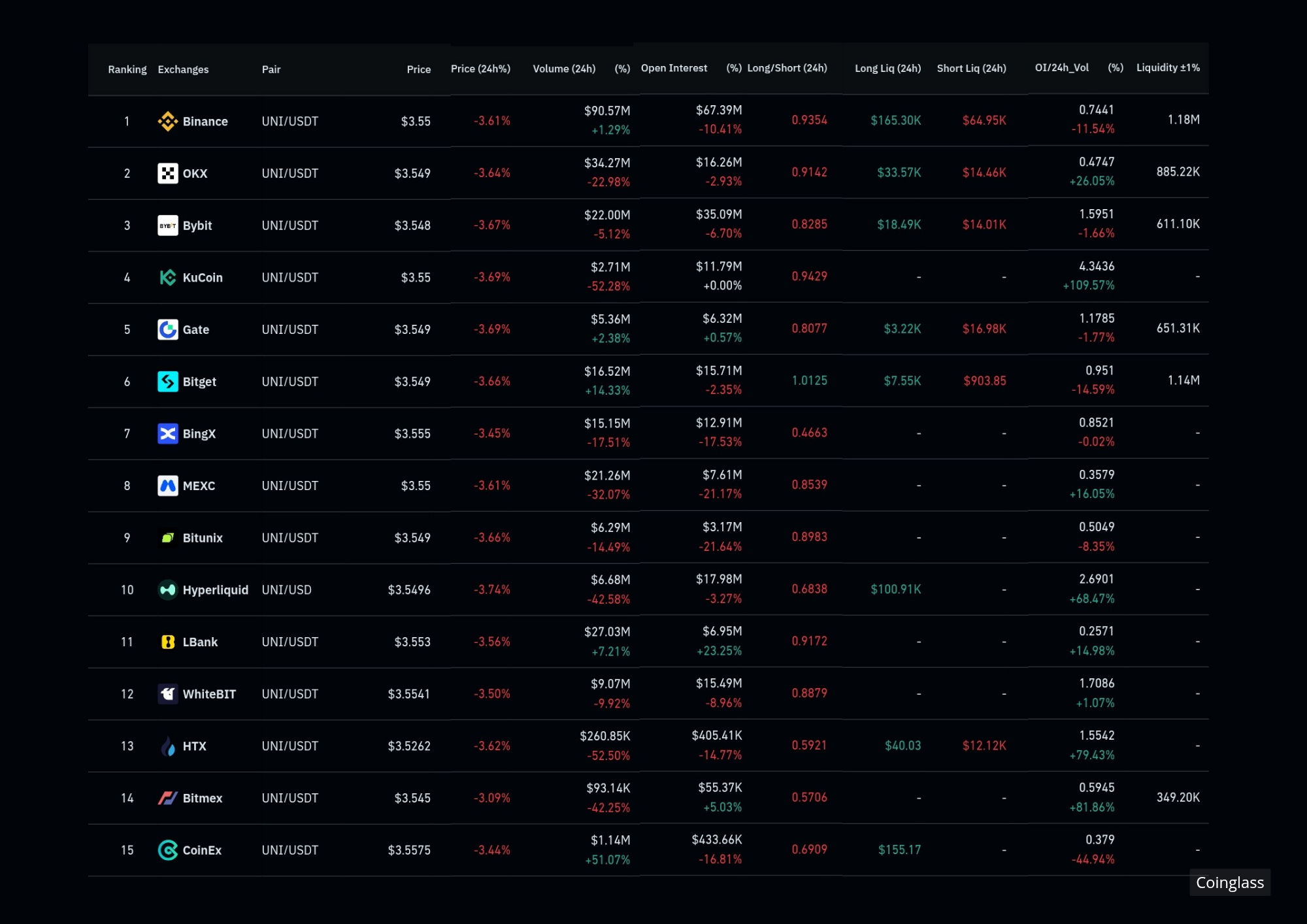Sort by Volume (24h) column header
1307x924 pixels.
[x=564, y=69]
